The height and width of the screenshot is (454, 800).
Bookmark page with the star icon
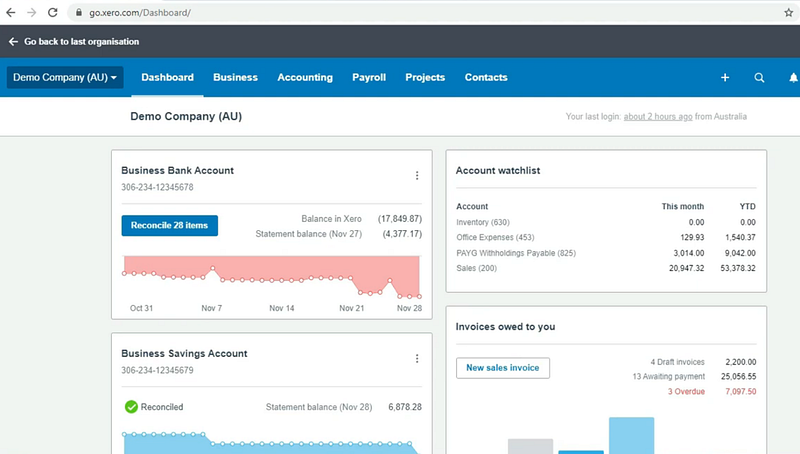pyautogui.click(x=789, y=13)
